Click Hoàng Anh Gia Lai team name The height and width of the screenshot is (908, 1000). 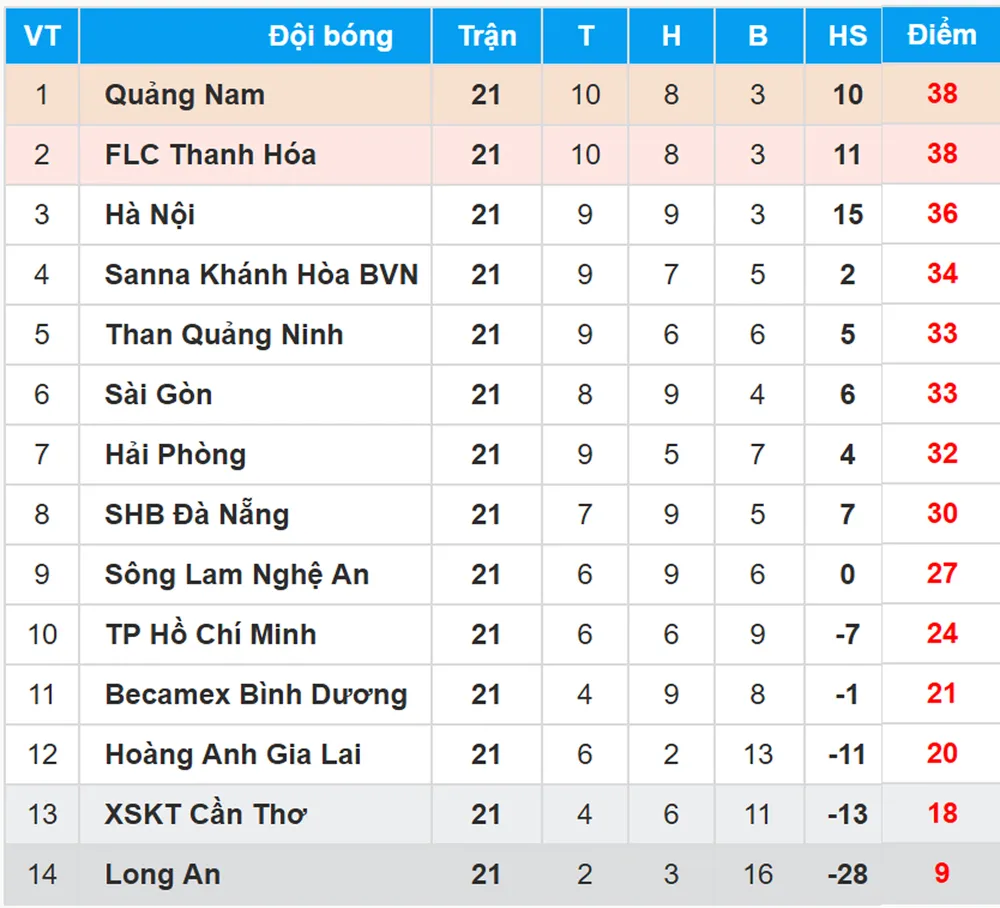233,755
